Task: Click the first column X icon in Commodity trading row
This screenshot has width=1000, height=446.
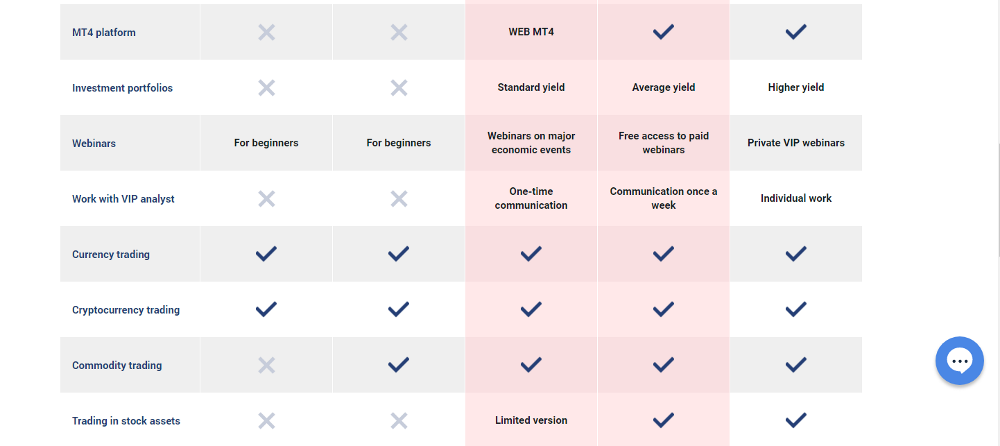Action: click(x=267, y=365)
